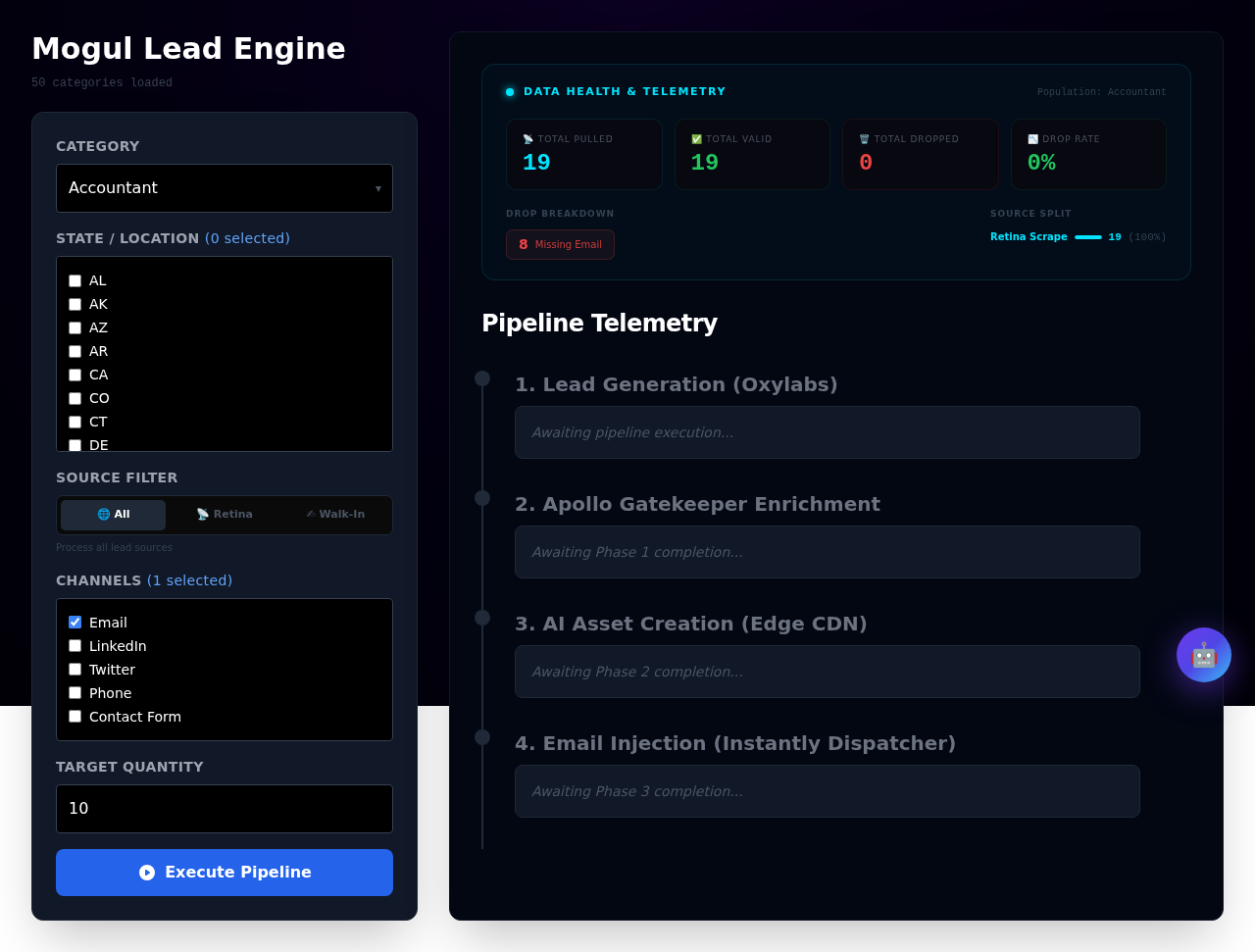Check the CA state checkbox
1255x952 pixels.
pyautogui.click(x=75, y=375)
